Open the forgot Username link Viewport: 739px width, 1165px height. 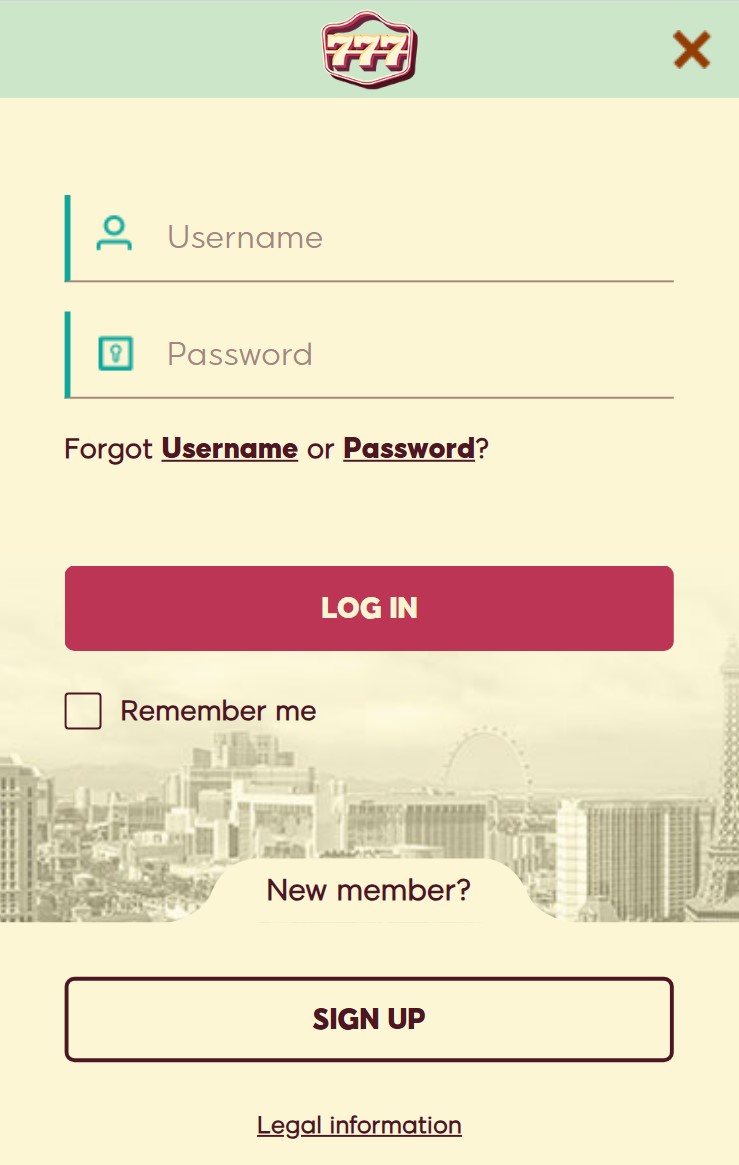click(229, 449)
